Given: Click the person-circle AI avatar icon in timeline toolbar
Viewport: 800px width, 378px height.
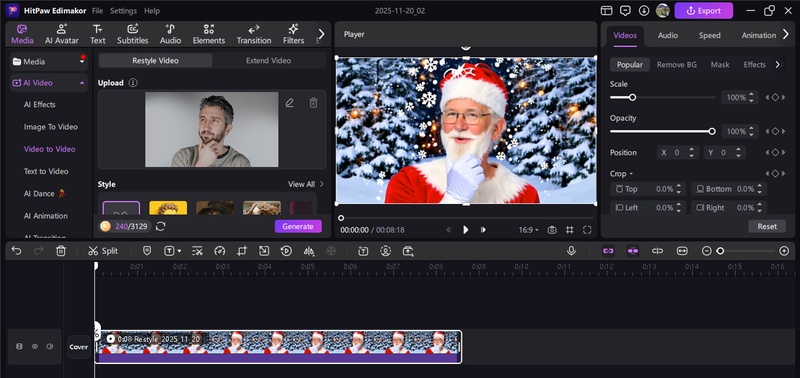Looking at the screenshot, I should click(x=385, y=250).
